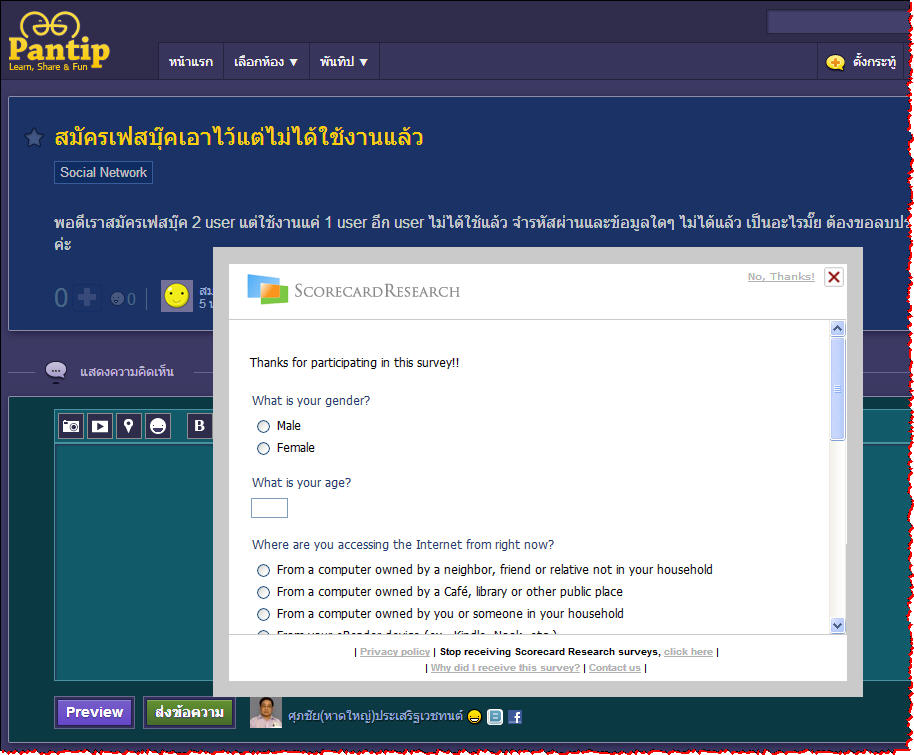Open the Contact us link
This screenshot has width=914, height=755.
coord(614,668)
